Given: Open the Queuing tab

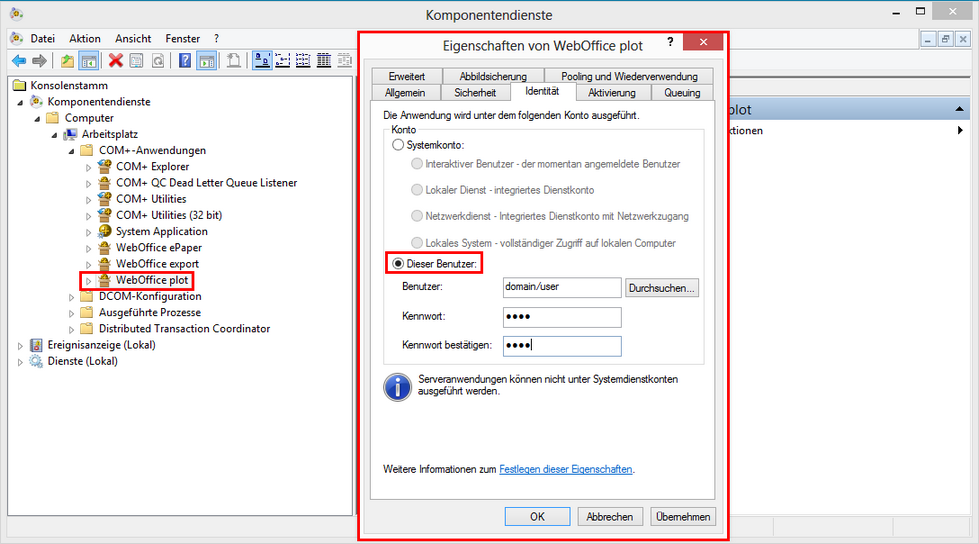Looking at the screenshot, I should [x=682, y=92].
